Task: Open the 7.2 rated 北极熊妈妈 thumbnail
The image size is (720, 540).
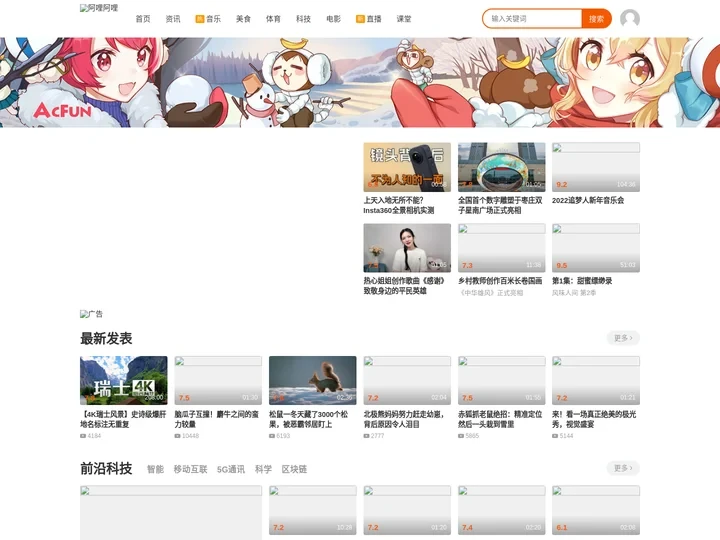Action: (407, 380)
